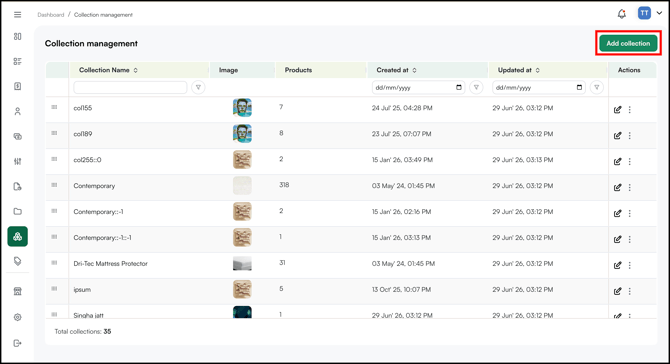The image size is (670, 364).
Task: Edit the ipsum collection
Action: pos(617,291)
